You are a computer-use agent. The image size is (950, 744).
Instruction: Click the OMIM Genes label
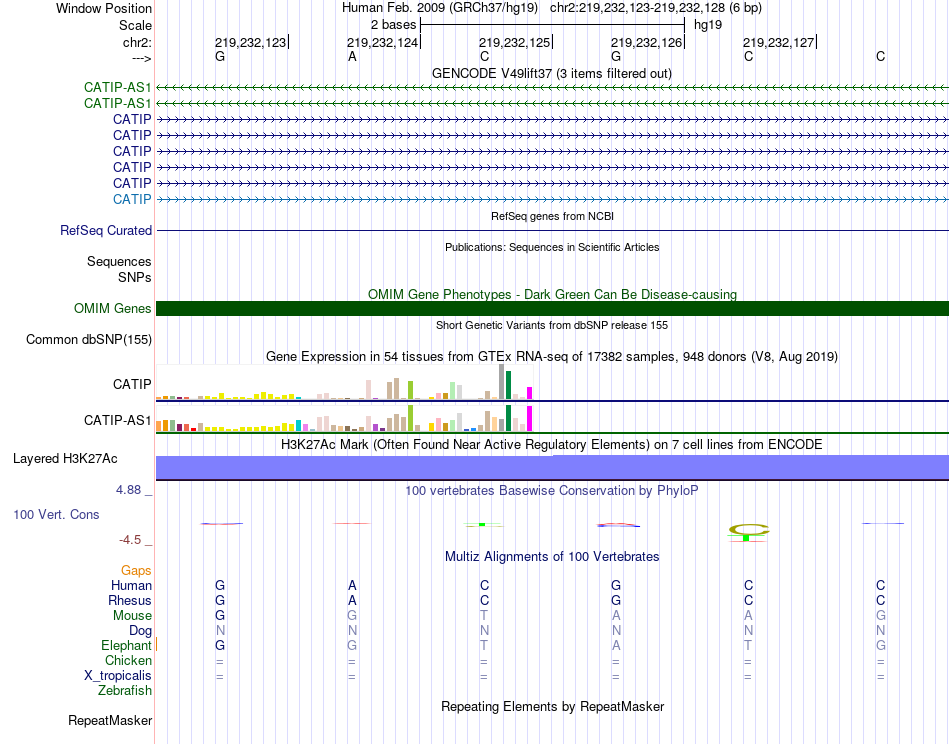(112, 308)
